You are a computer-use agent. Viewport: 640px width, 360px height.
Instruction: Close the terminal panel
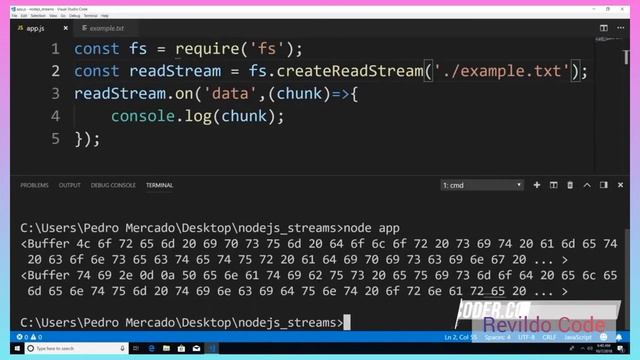(x=620, y=185)
